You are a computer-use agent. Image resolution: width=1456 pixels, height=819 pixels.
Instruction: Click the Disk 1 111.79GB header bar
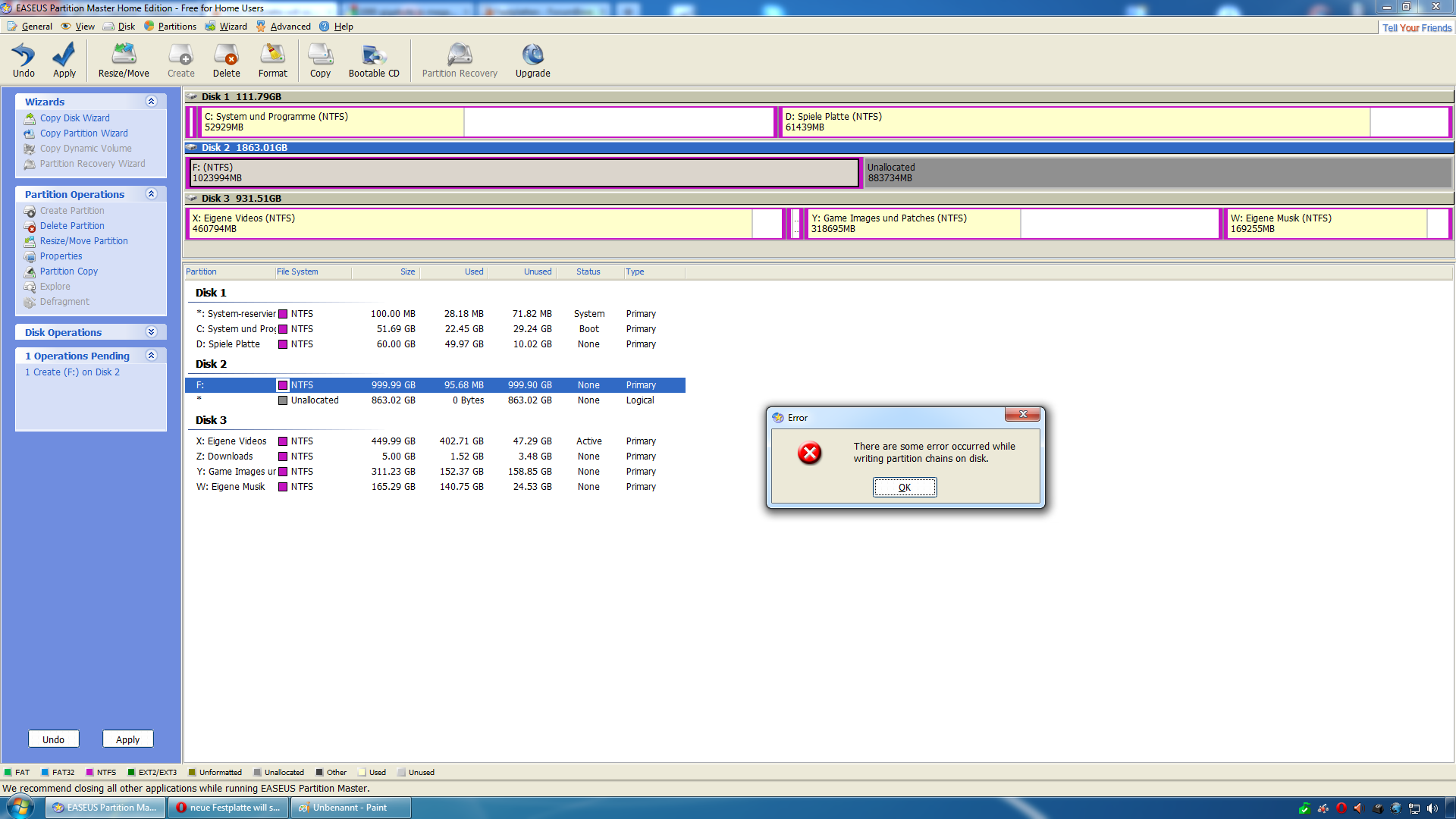[819, 97]
